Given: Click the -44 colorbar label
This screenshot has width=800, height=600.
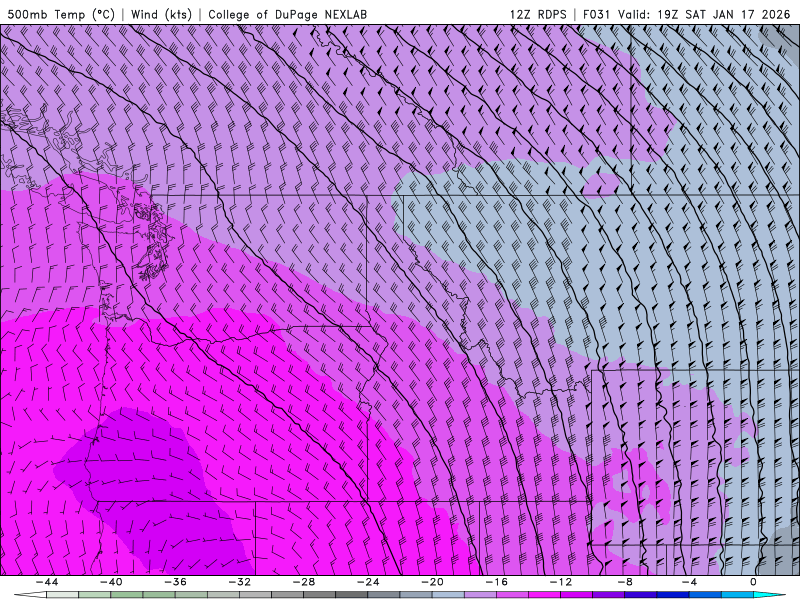Looking at the screenshot, I should [47, 582].
